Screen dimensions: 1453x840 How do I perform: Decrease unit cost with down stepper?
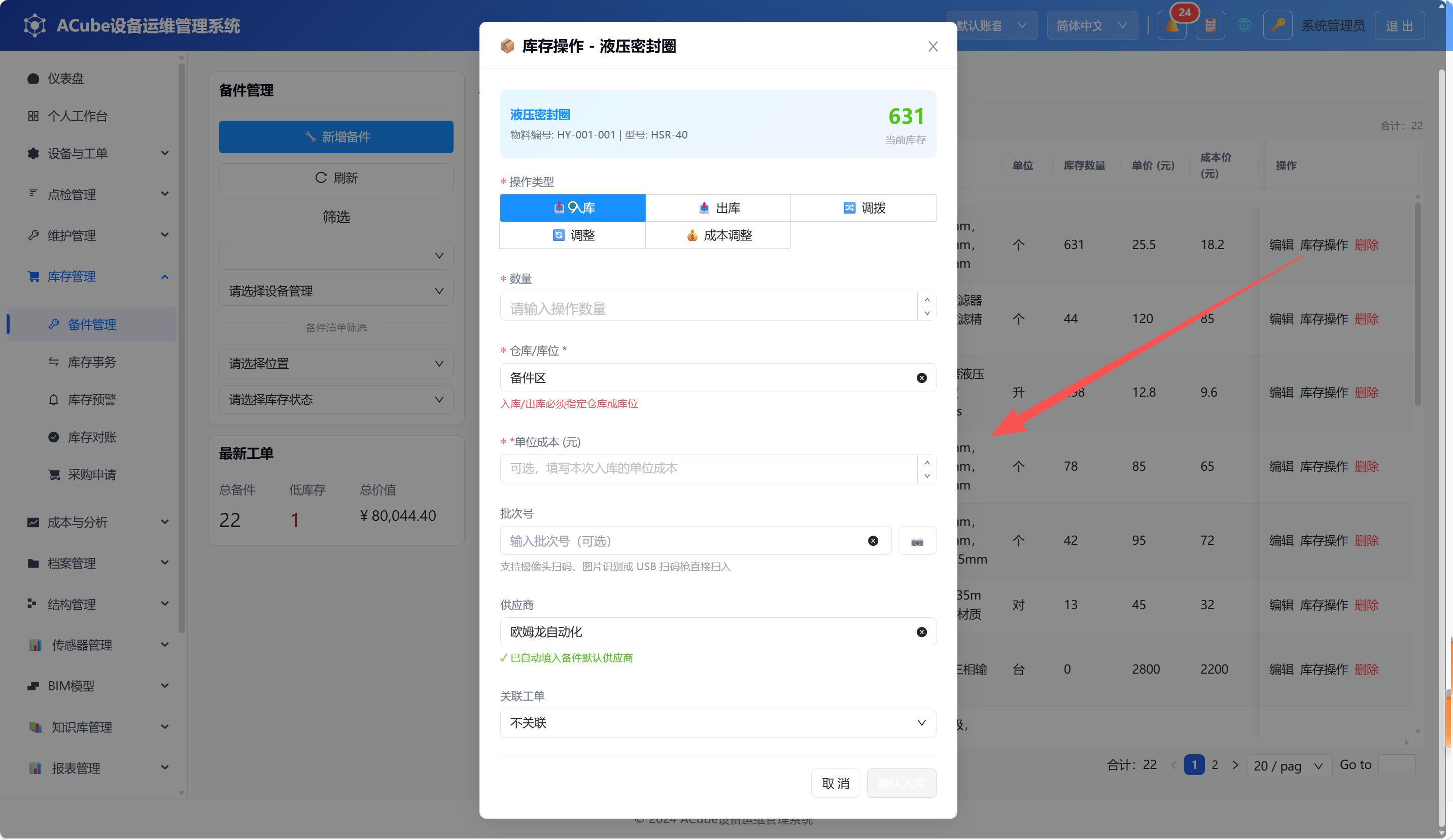[x=926, y=476]
